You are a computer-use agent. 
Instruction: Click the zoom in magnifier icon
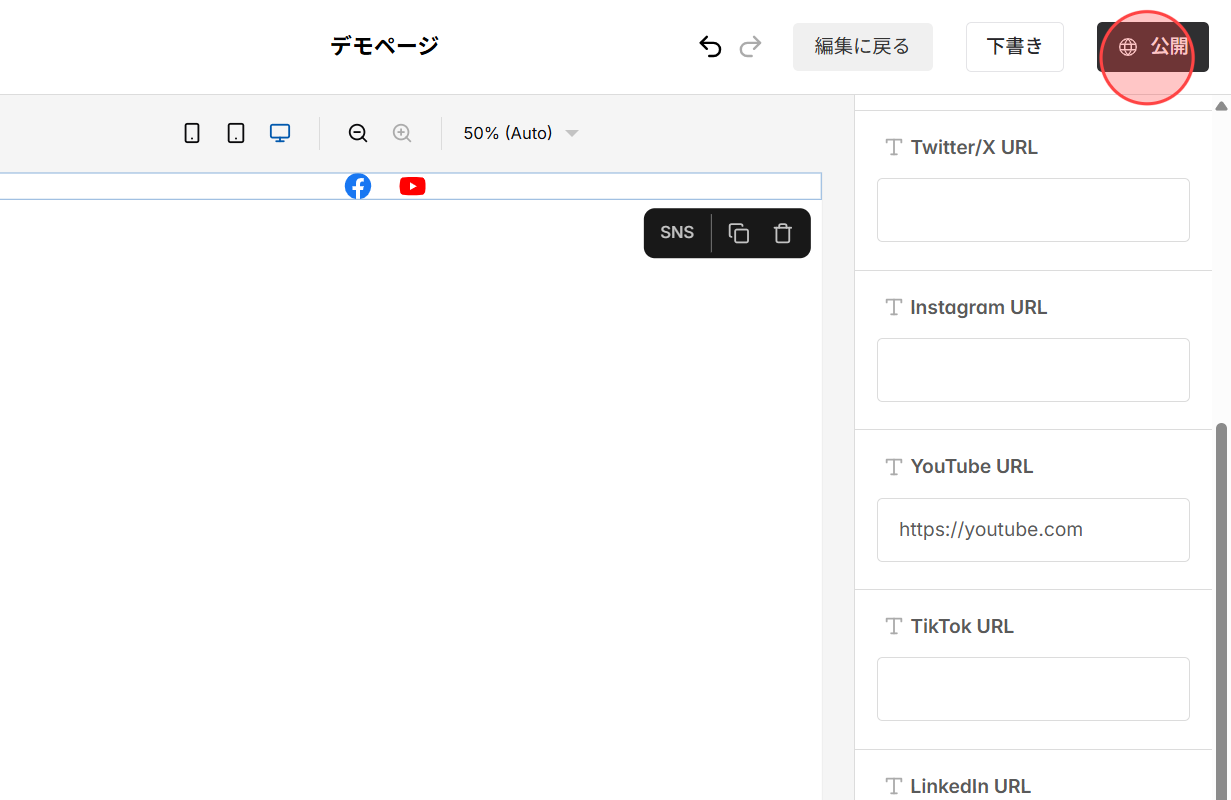click(402, 132)
